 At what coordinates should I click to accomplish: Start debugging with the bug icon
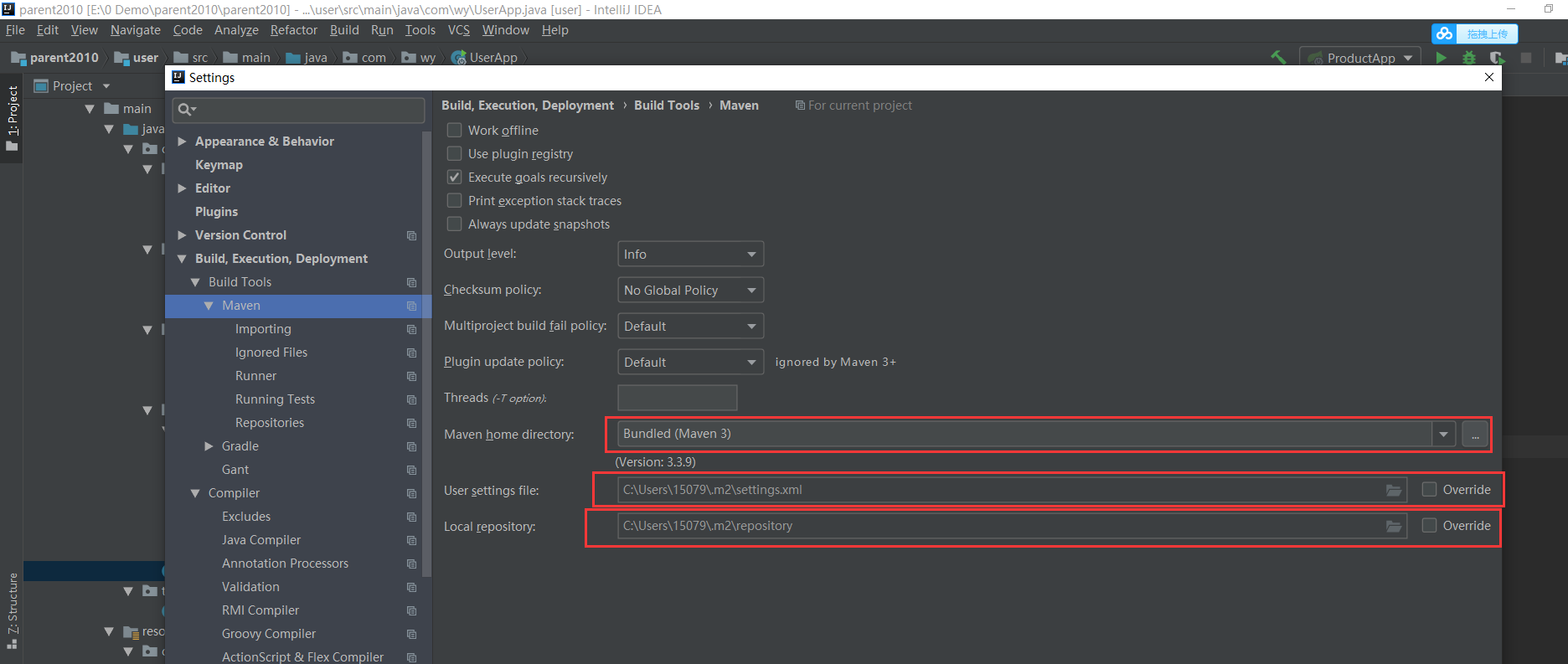1469,58
